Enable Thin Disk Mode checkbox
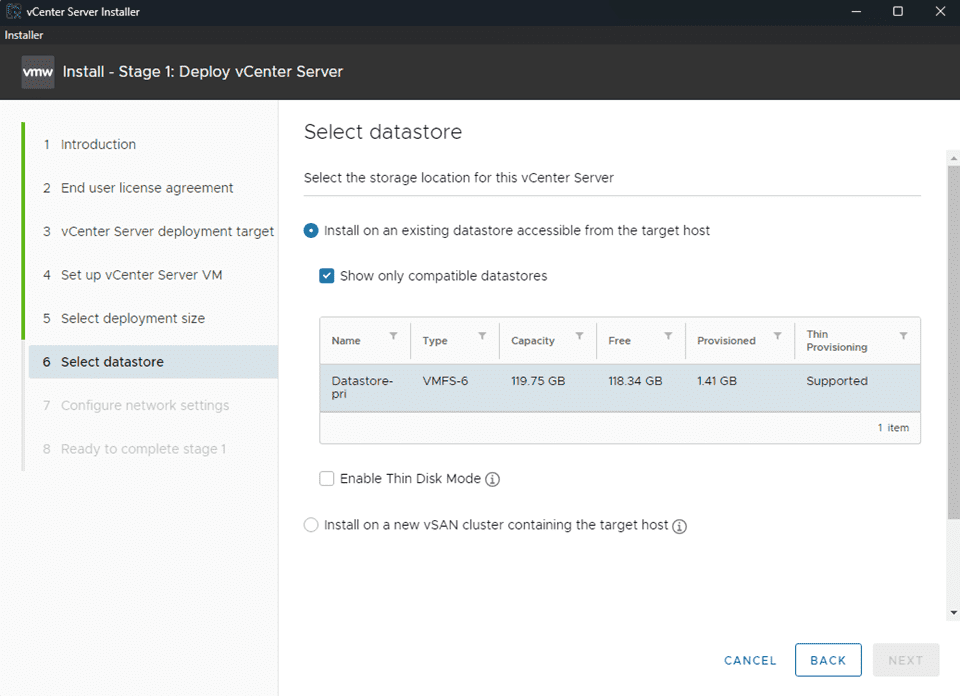 [x=327, y=479]
